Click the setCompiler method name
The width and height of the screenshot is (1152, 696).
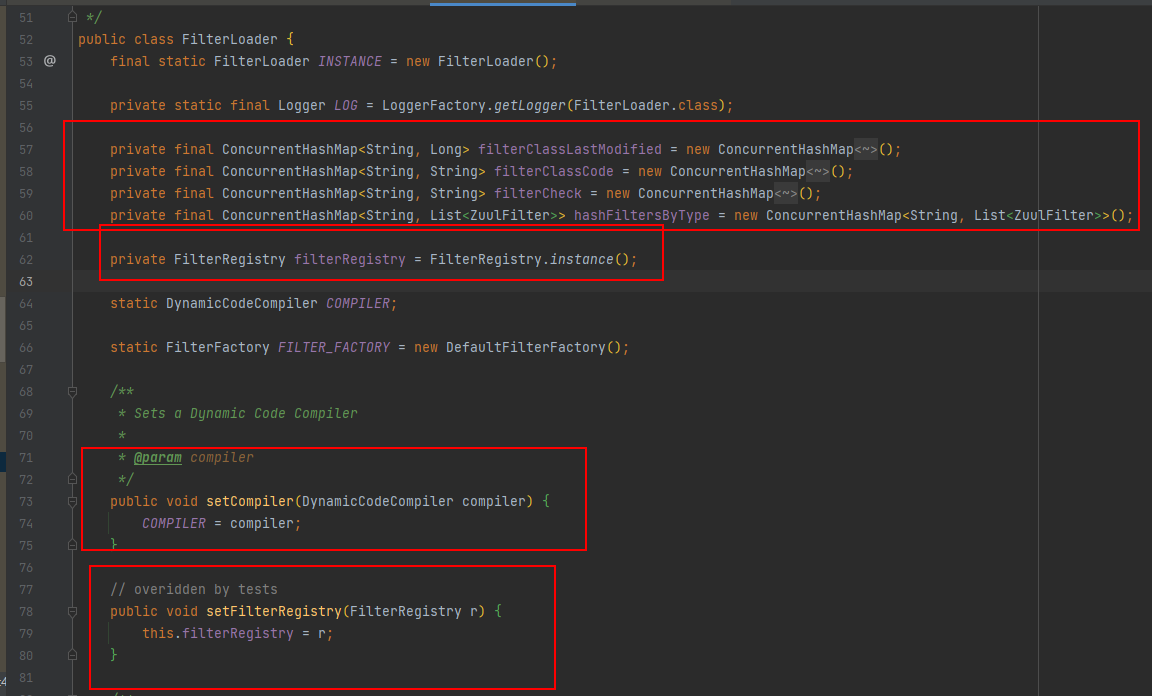click(250, 501)
